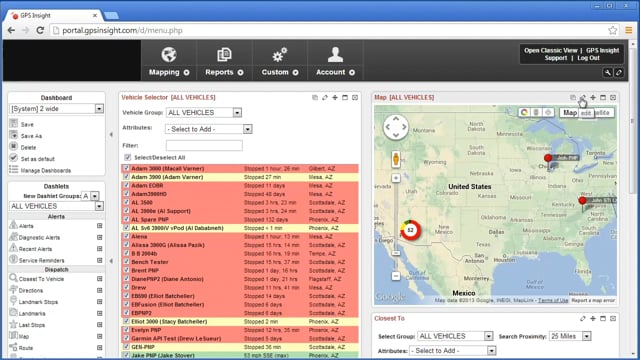Image resolution: width=640 pixels, height=360 pixels.
Task: Open the Account menu
Action: [x=335, y=61]
